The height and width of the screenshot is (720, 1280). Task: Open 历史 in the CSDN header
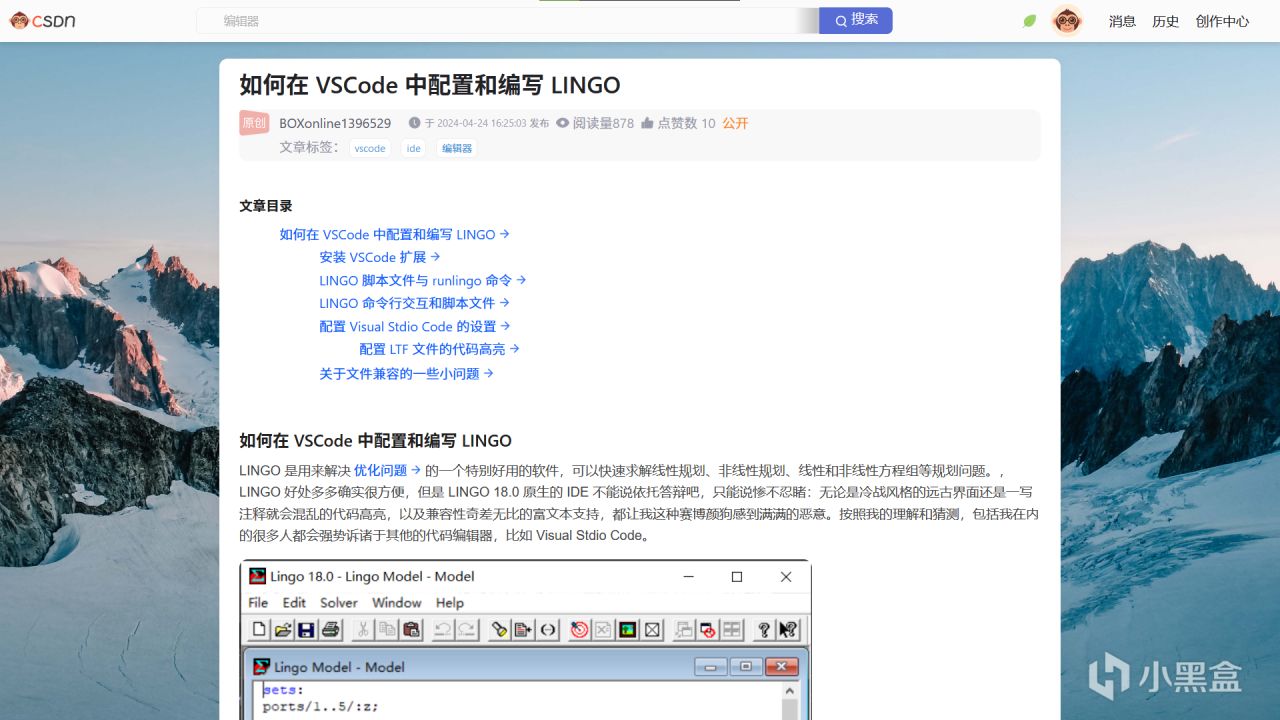1166,21
